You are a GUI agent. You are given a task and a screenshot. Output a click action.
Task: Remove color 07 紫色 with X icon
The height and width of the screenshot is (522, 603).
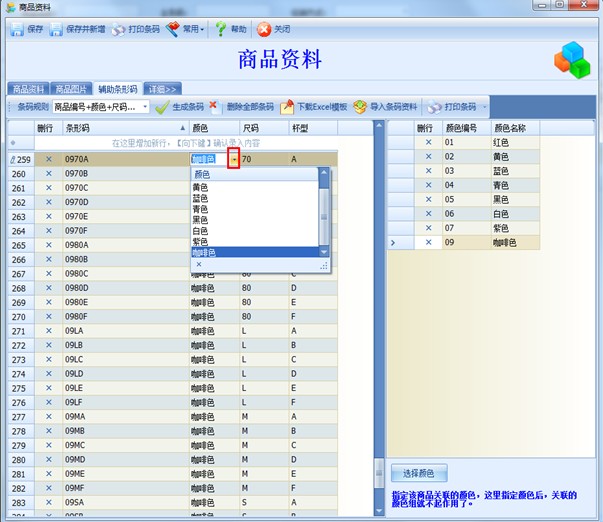pyautogui.click(x=428, y=228)
